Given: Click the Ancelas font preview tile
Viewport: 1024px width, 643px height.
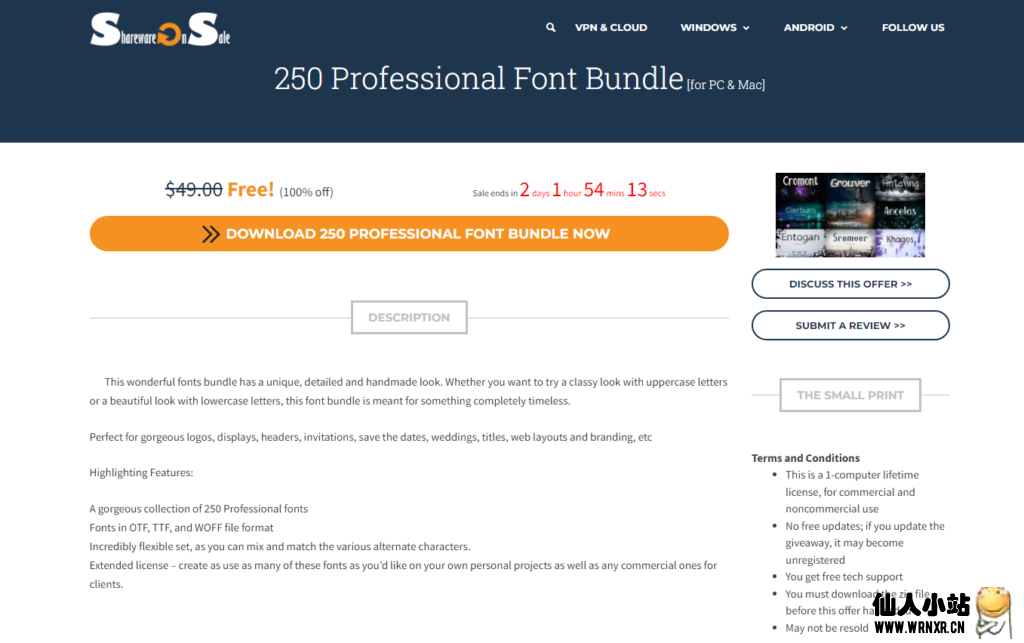Looking at the screenshot, I should click(x=900, y=214).
